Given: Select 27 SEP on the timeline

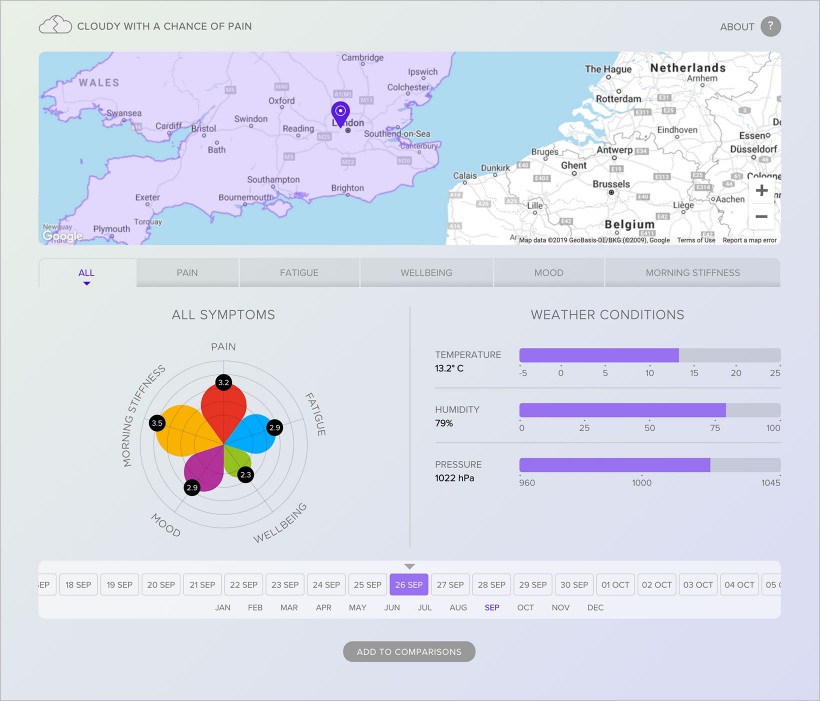Looking at the screenshot, I should tap(450, 585).
